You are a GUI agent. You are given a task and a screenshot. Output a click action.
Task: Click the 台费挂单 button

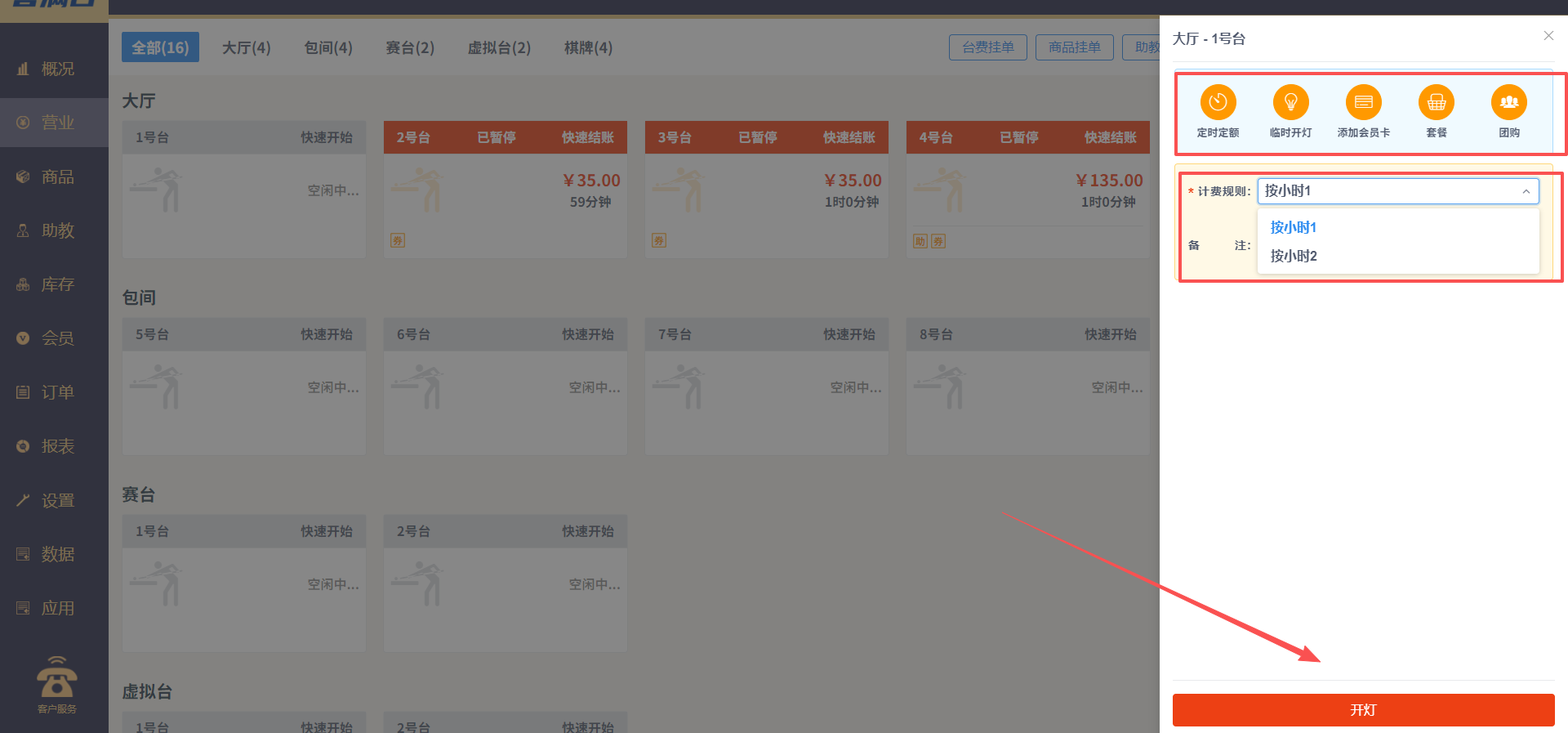pyautogui.click(x=987, y=47)
